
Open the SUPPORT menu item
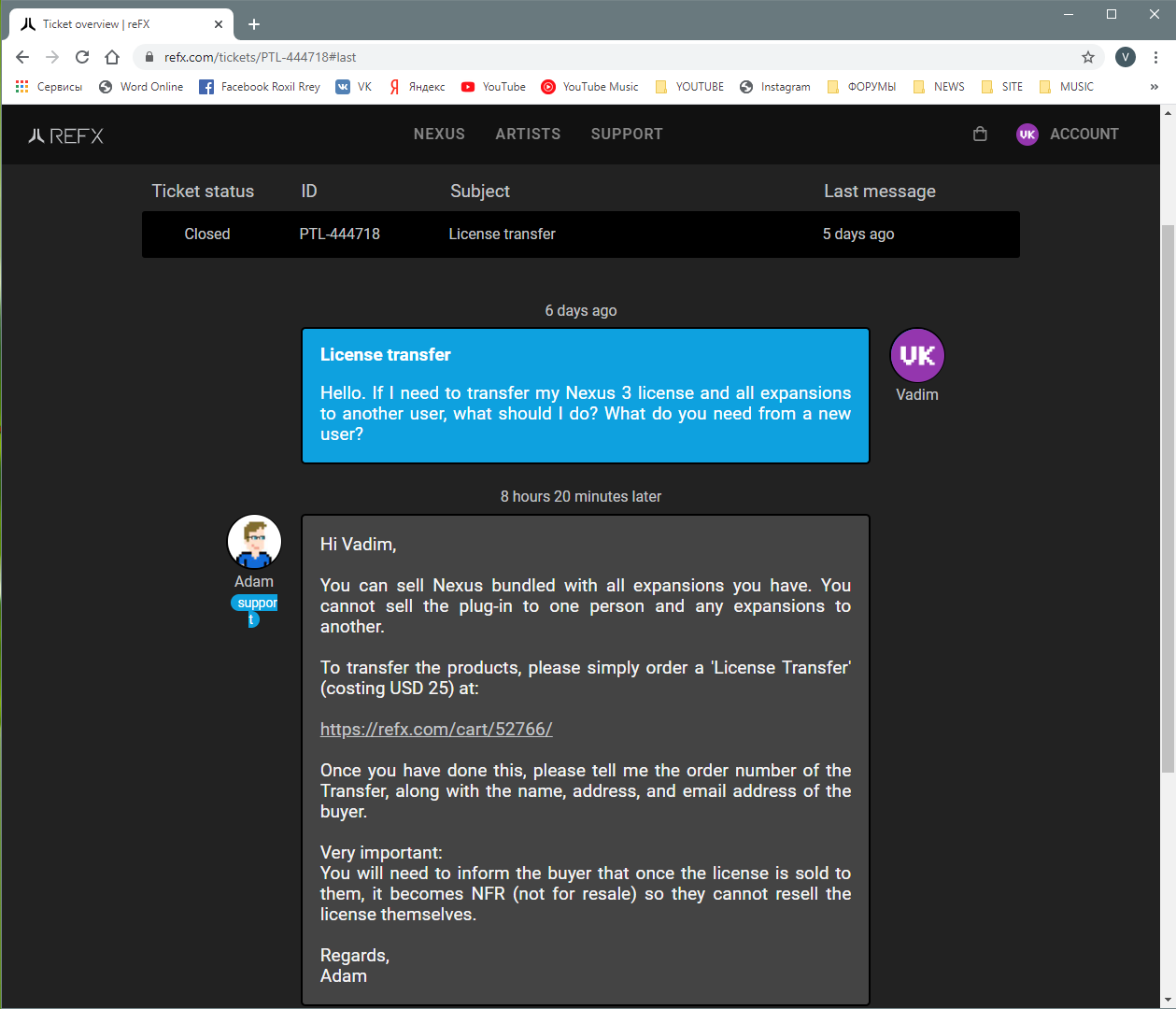(x=627, y=134)
